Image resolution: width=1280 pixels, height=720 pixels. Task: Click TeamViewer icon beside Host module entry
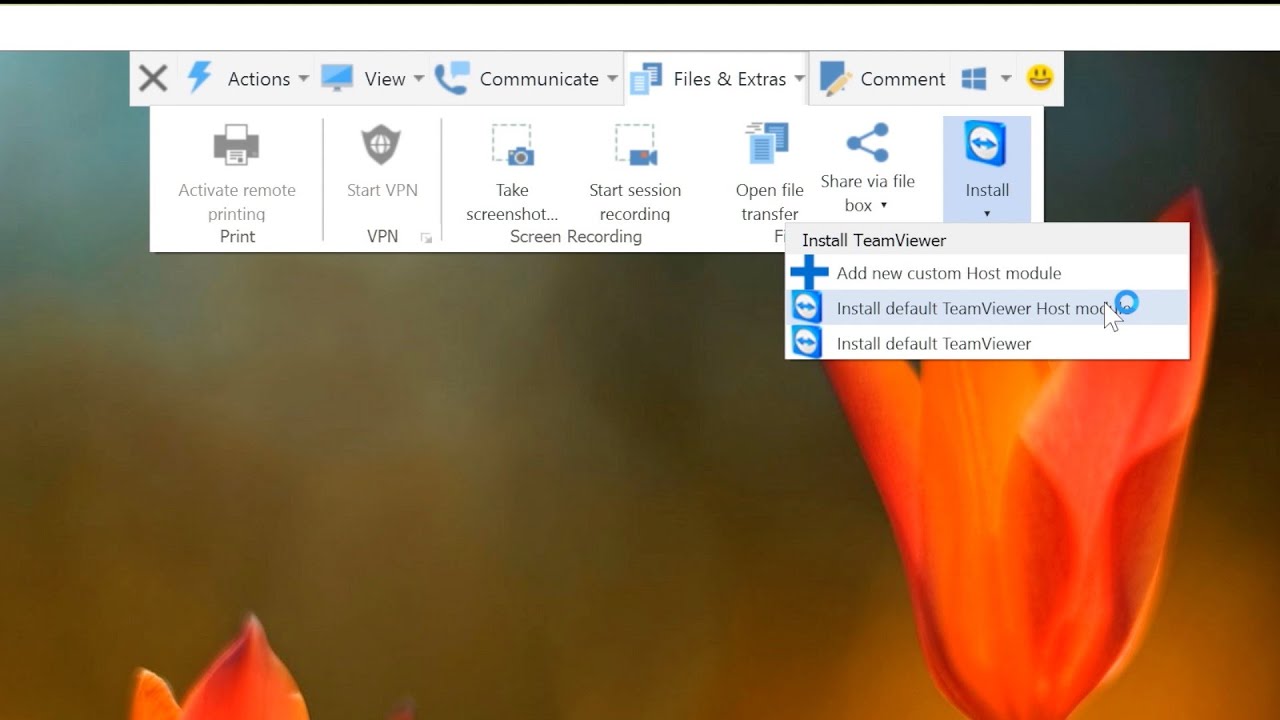point(807,307)
